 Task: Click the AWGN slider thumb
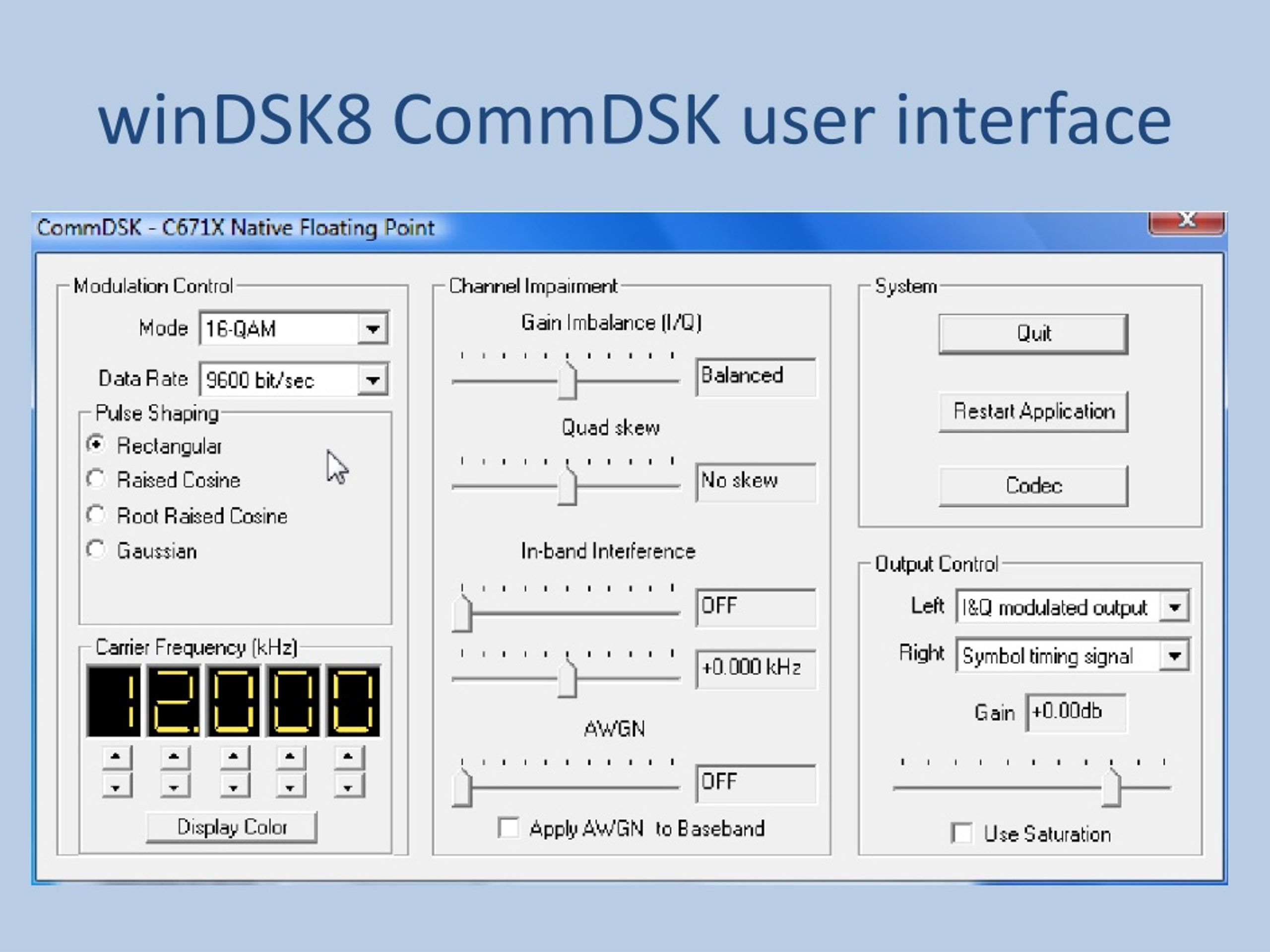[461, 788]
